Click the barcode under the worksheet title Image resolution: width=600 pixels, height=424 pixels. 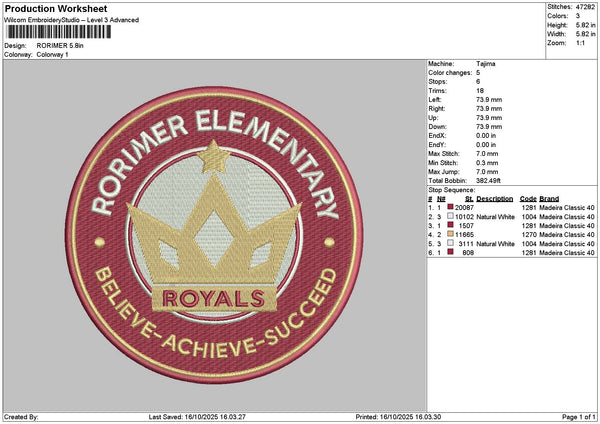[x=59, y=32]
